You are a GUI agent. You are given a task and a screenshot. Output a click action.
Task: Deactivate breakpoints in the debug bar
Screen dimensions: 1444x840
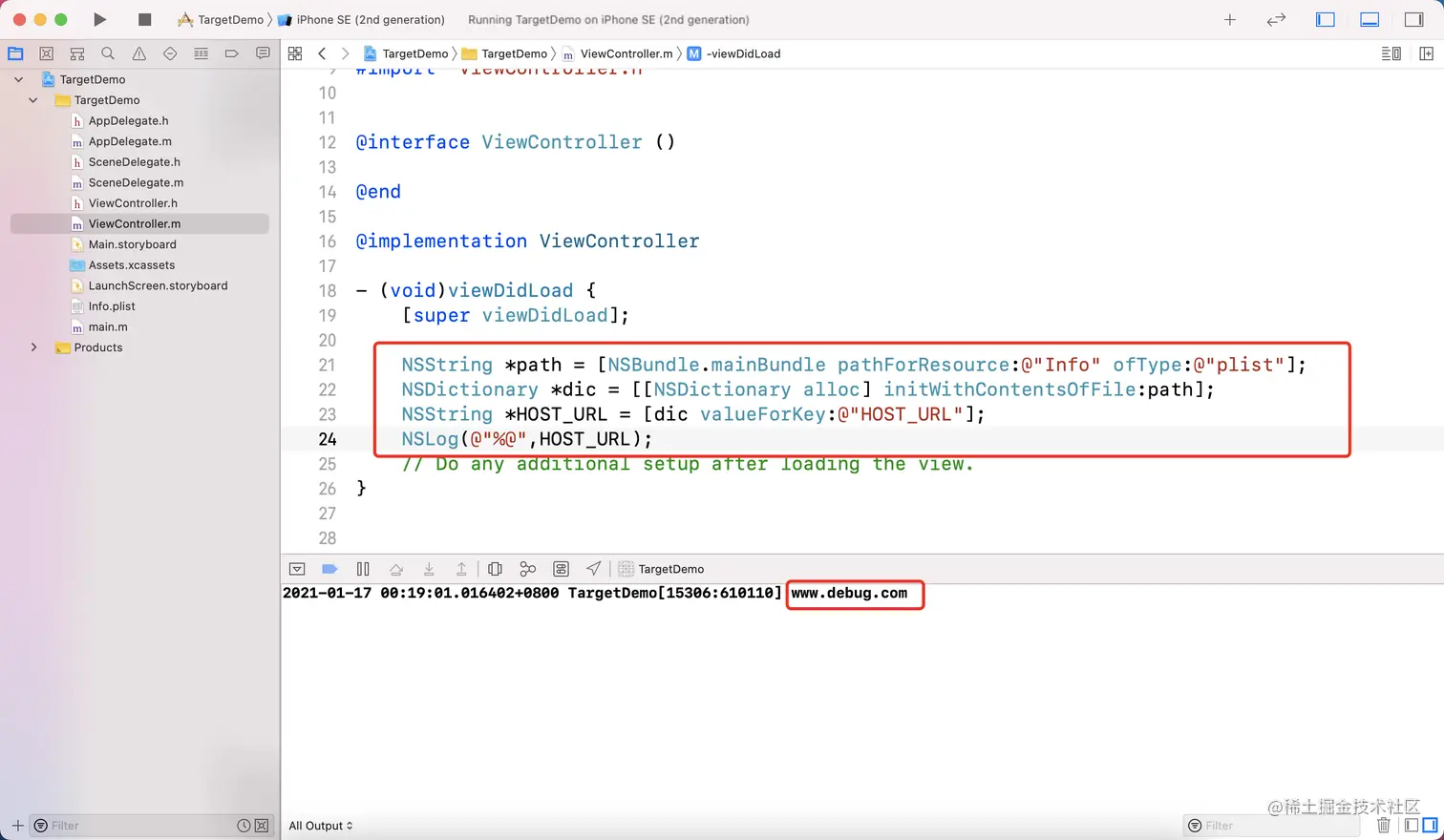point(329,569)
